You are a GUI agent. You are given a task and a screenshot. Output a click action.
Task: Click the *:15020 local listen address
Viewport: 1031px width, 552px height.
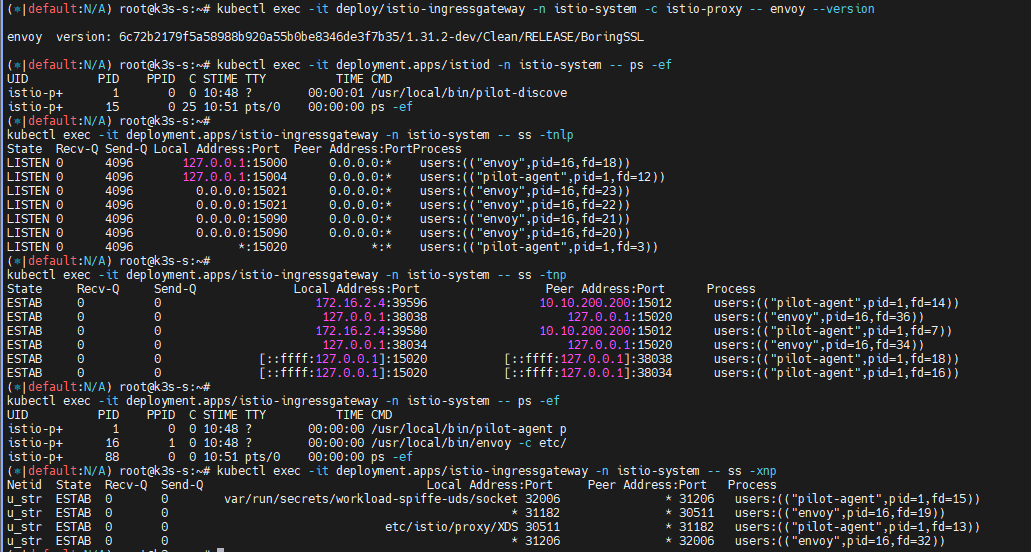(263, 247)
